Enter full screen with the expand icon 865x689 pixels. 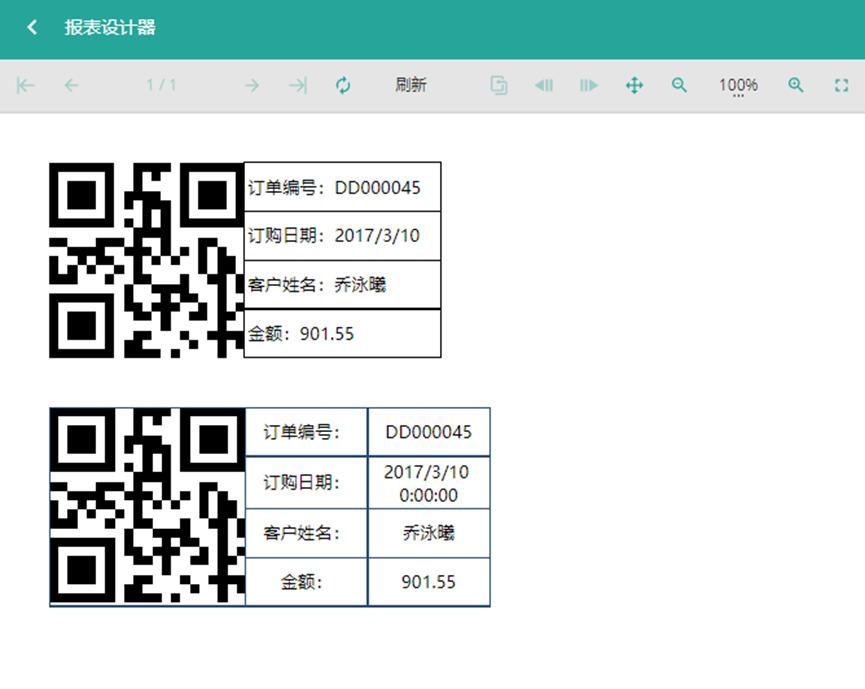(841, 85)
